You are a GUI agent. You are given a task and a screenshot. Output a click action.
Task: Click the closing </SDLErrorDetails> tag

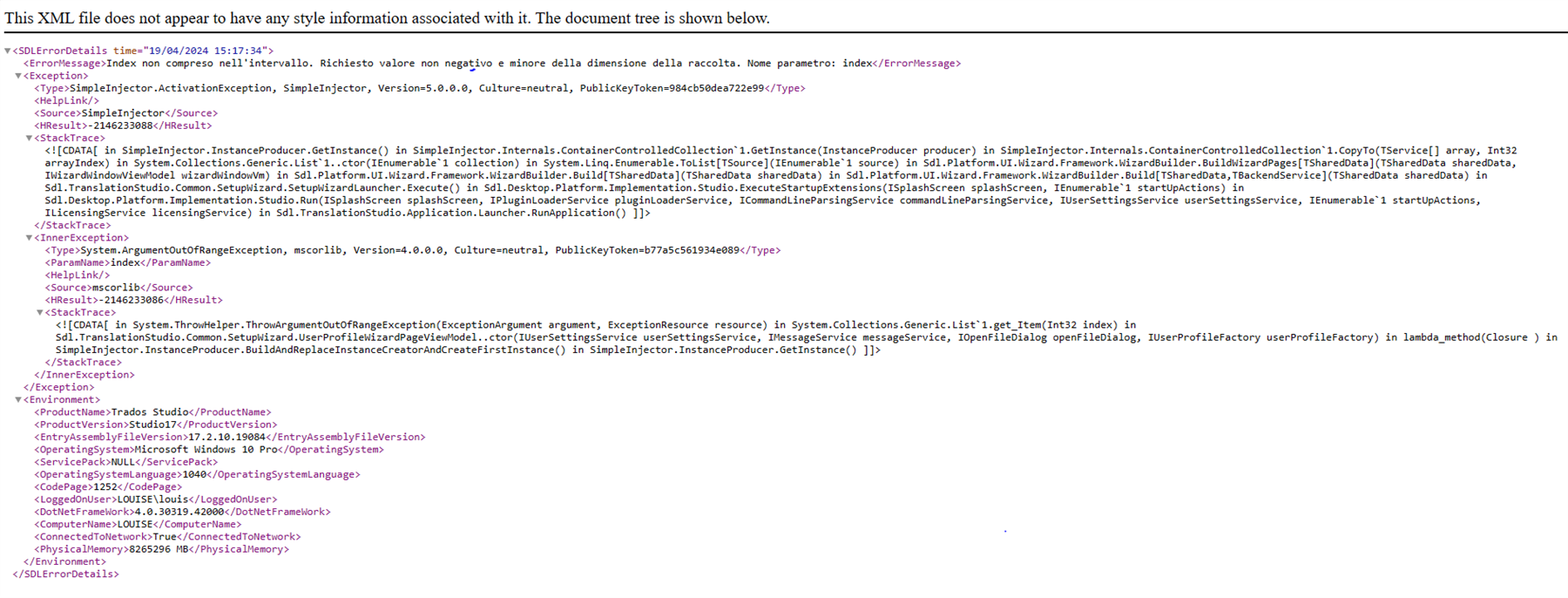click(66, 574)
